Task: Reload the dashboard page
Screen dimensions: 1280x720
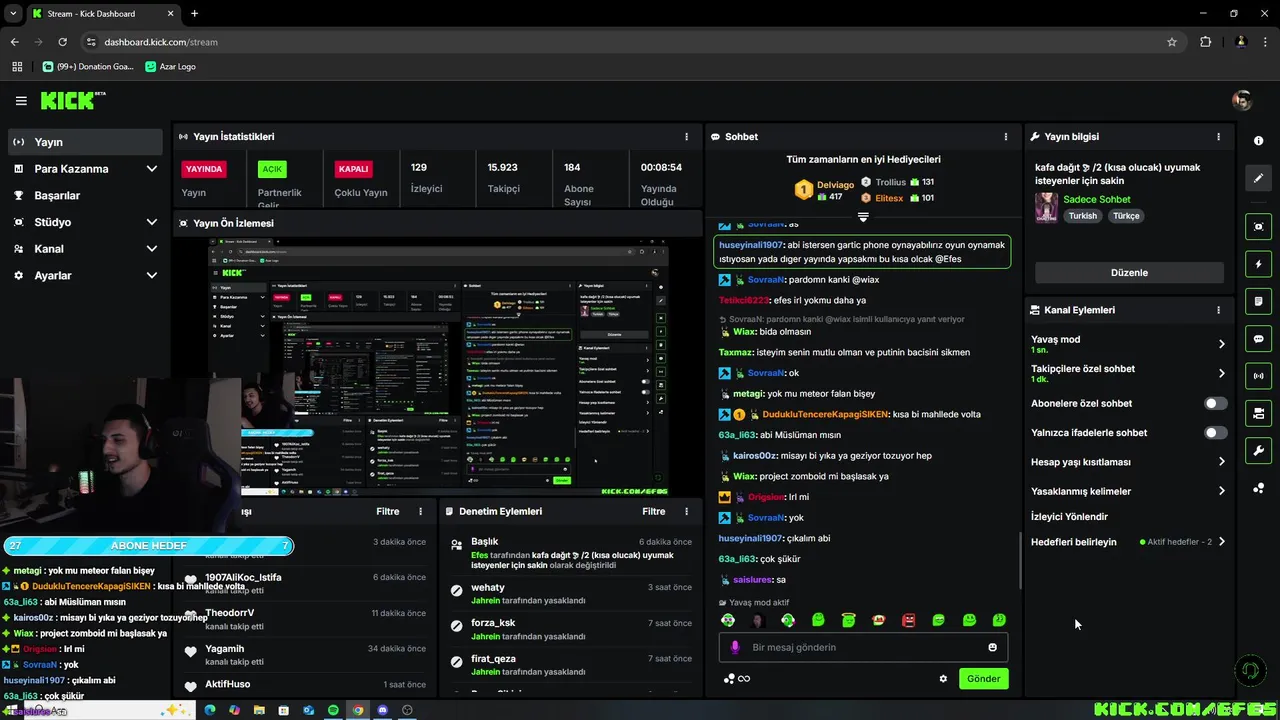Action: (62, 42)
